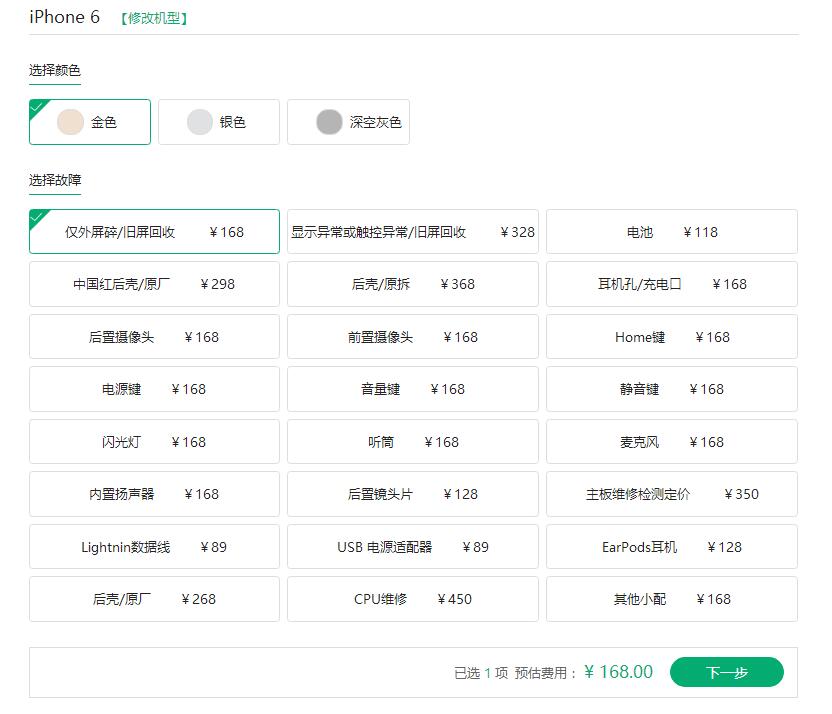Pick the 深空灰色 color option
The image size is (832, 714).
(x=348, y=122)
